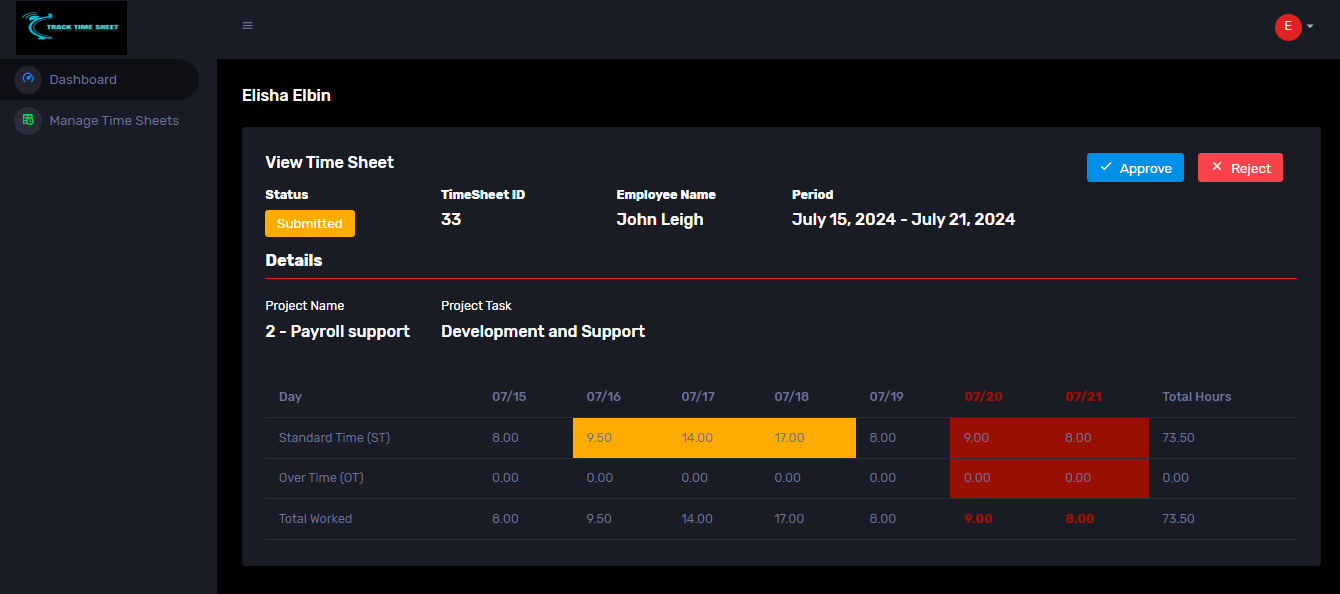Viewport: 1340px width, 594px height.
Task: Click the 07/21 column header
Action: pyautogui.click(x=1083, y=397)
